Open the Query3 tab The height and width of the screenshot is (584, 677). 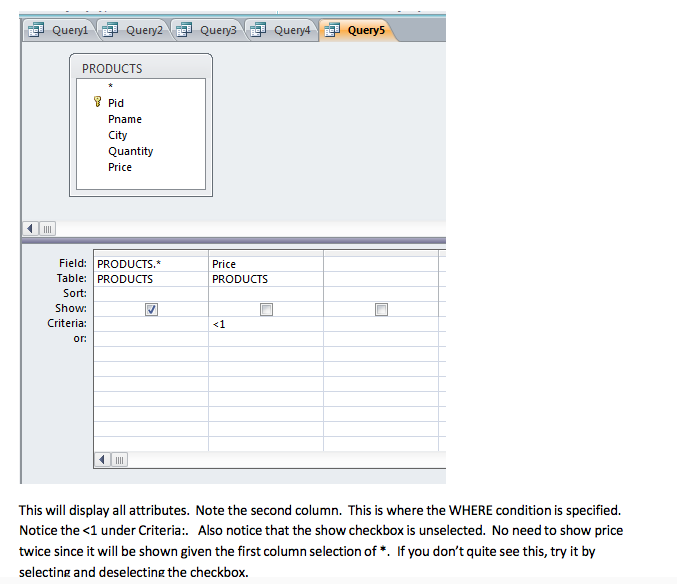206,30
